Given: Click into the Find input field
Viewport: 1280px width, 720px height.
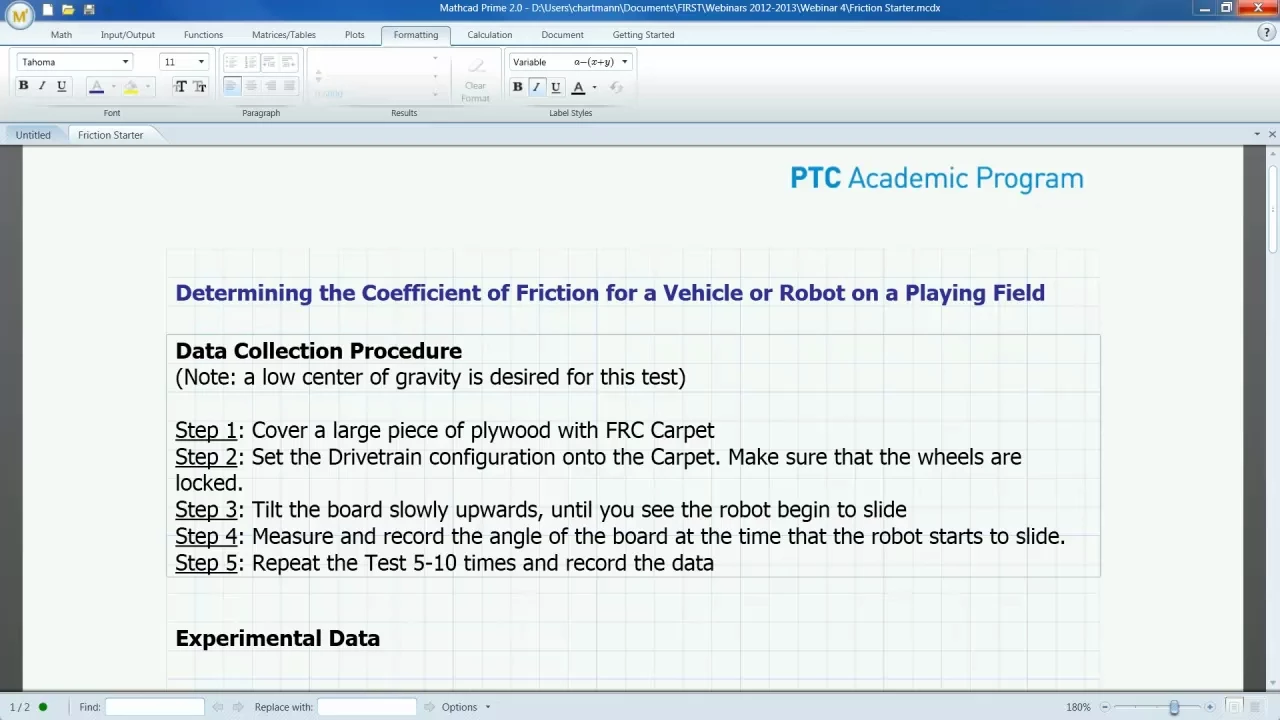Looking at the screenshot, I should 155,707.
